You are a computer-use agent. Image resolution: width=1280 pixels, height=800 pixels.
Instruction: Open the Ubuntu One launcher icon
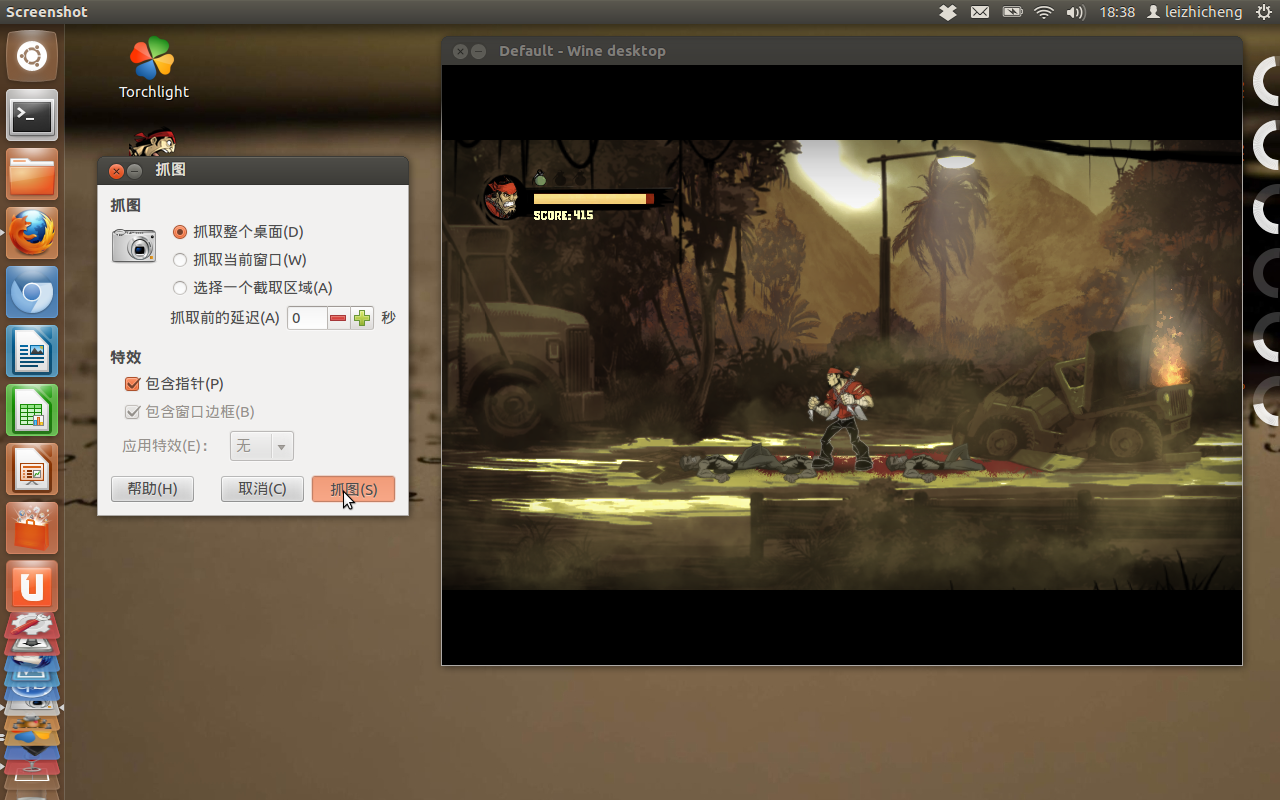(x=32, y=587)
